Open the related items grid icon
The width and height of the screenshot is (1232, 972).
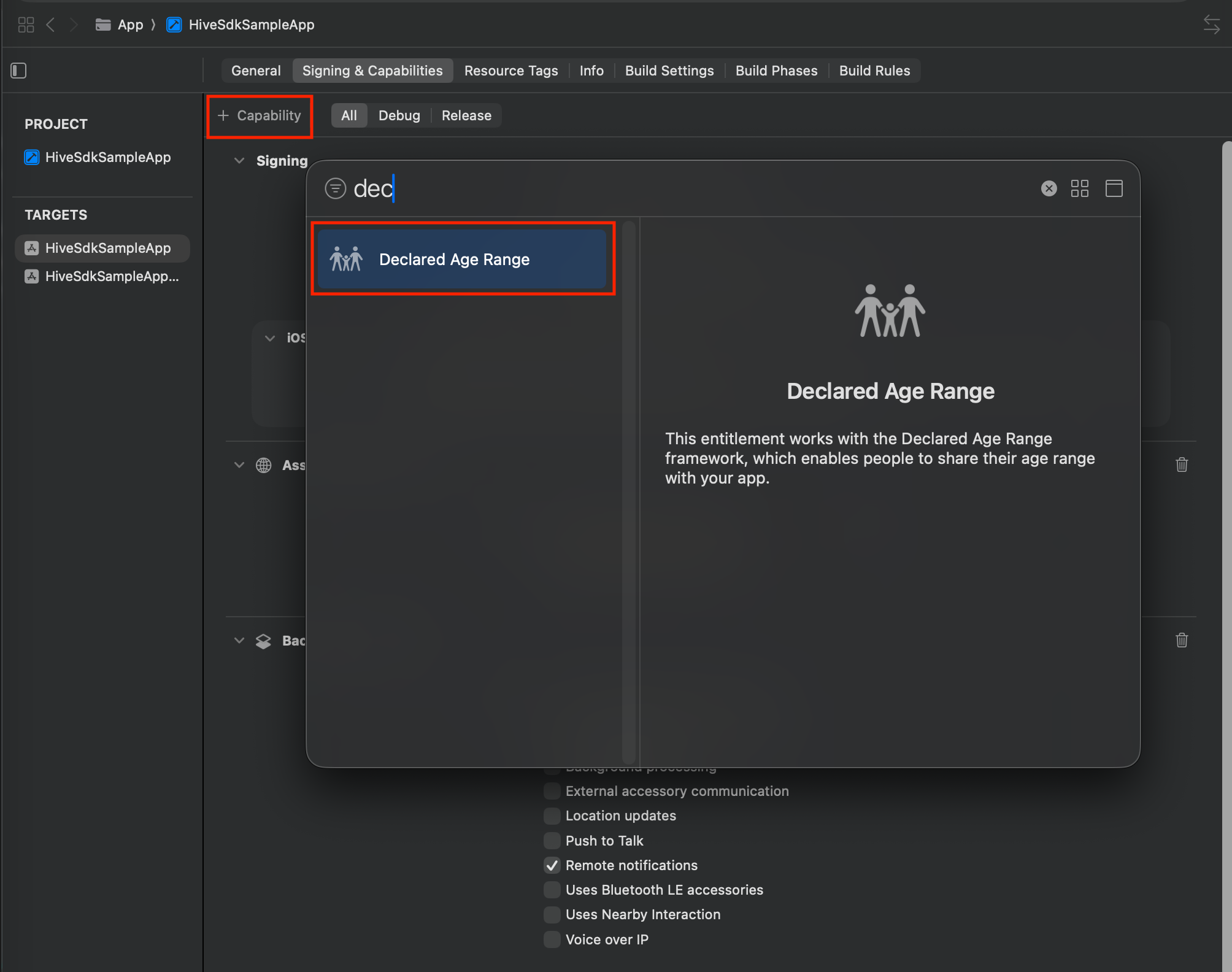pyautogui.click(x=26, y=25)
